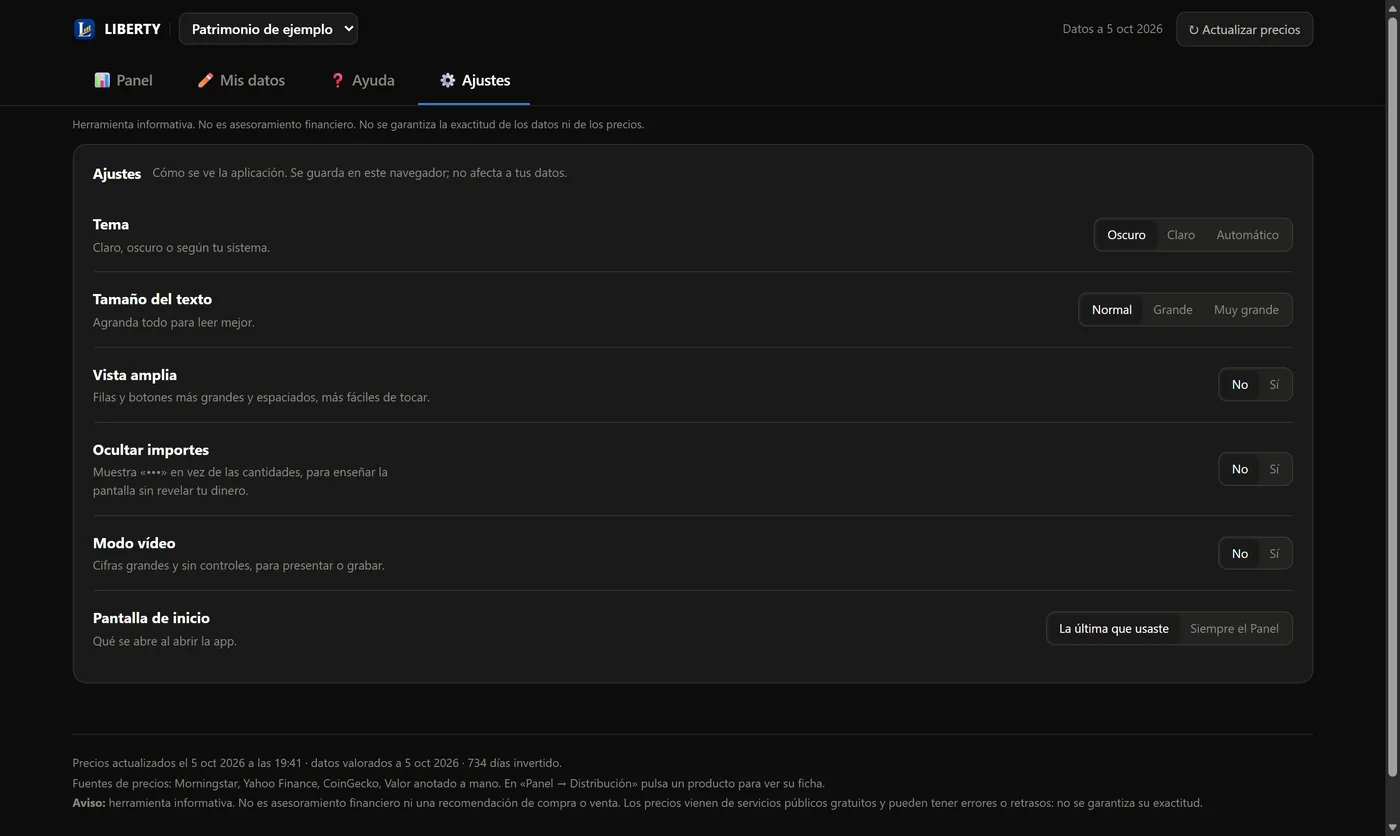Viewport: 1400px width, 836px height.
Task: Click the Ocultar importes heading
Action: pos(151,450)
